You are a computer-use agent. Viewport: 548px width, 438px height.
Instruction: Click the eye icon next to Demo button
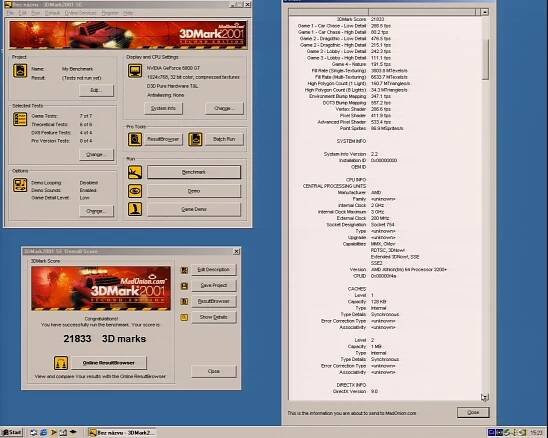coord(135,191)
